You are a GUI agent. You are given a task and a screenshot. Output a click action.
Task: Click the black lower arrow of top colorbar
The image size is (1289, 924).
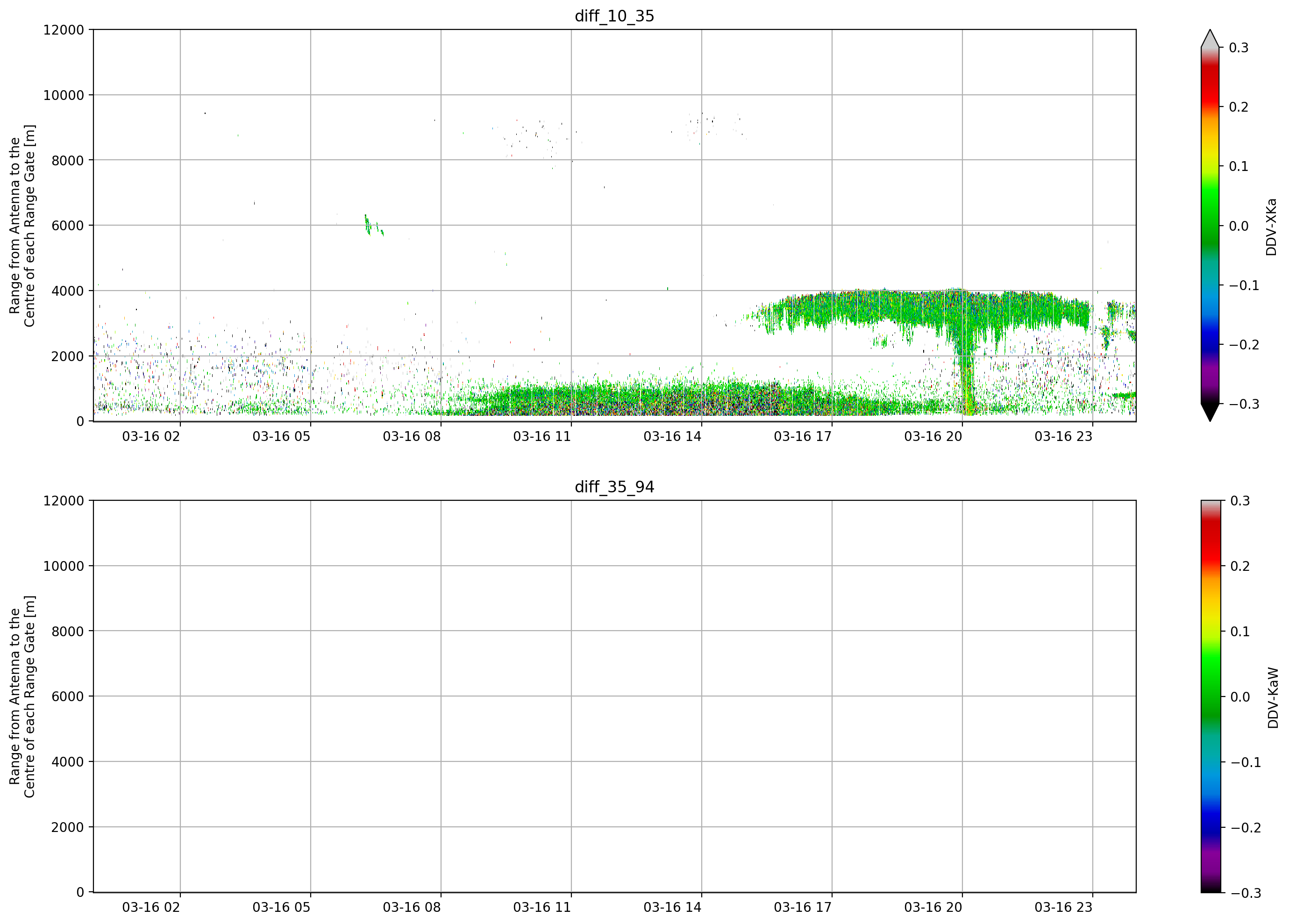(1210, 412)
